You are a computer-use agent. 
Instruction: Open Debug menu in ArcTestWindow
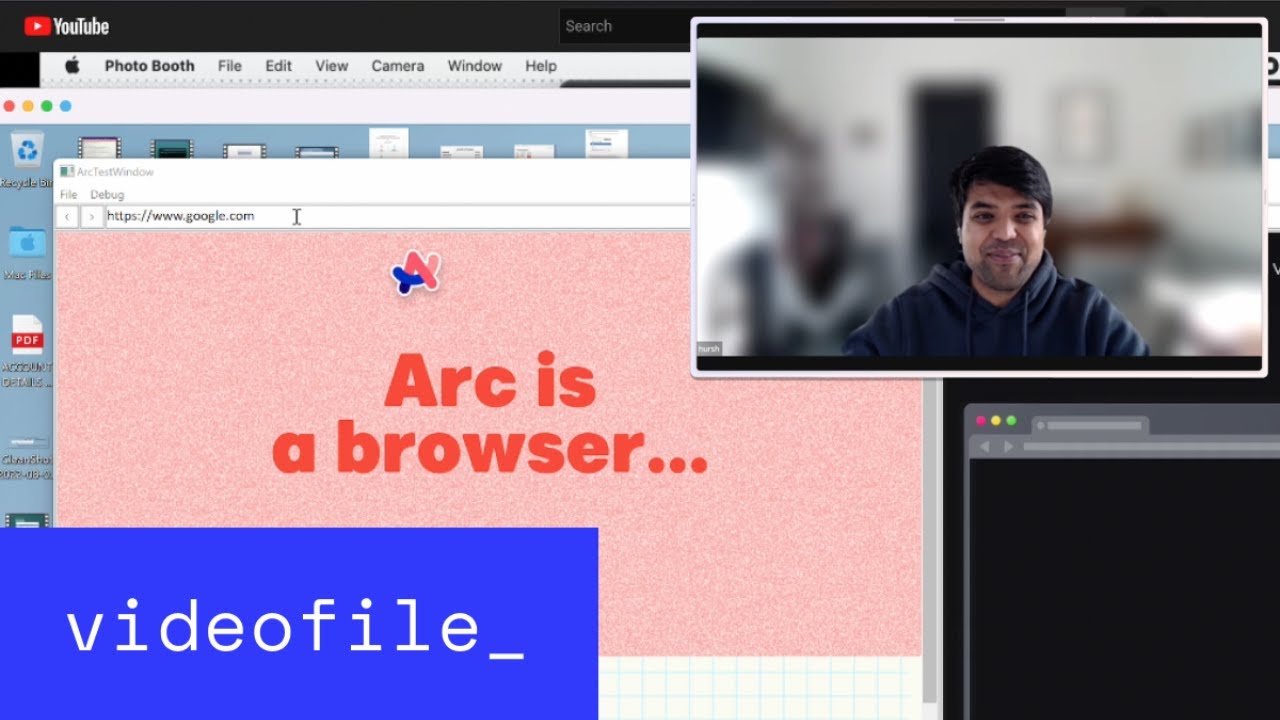(x=107, y=195)
